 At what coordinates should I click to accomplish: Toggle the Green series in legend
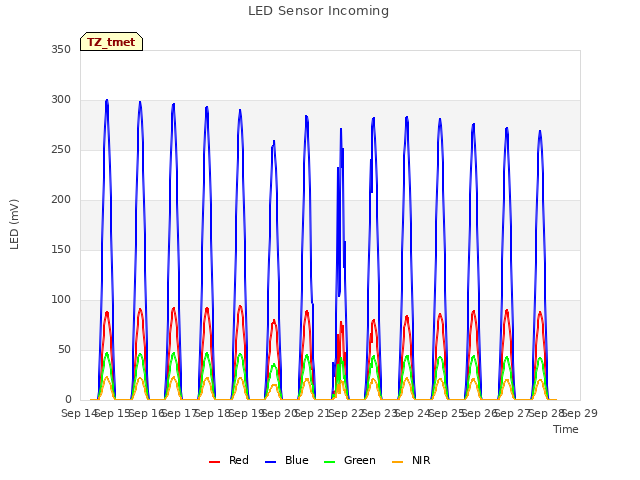[x=349, y=460]
